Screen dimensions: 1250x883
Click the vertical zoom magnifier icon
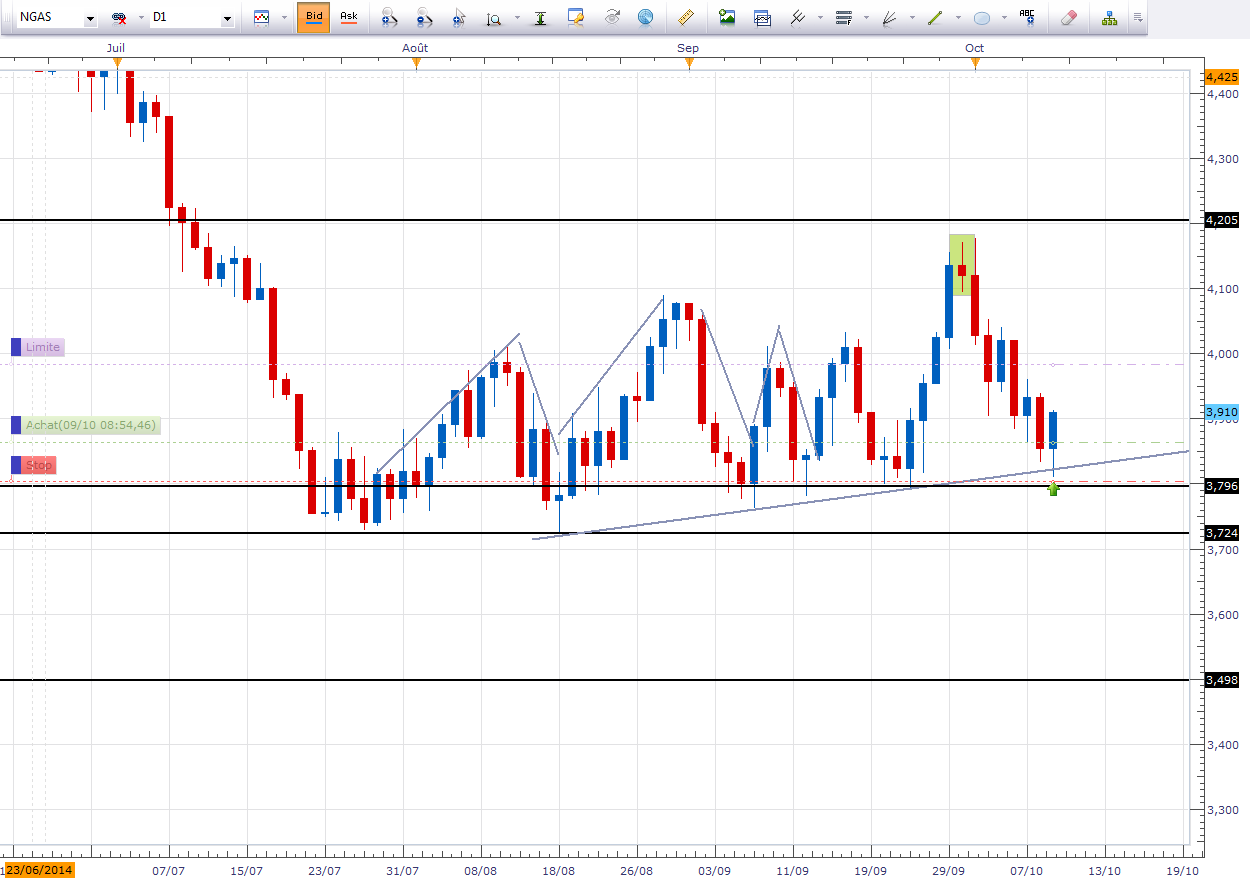tap(493, 18)
